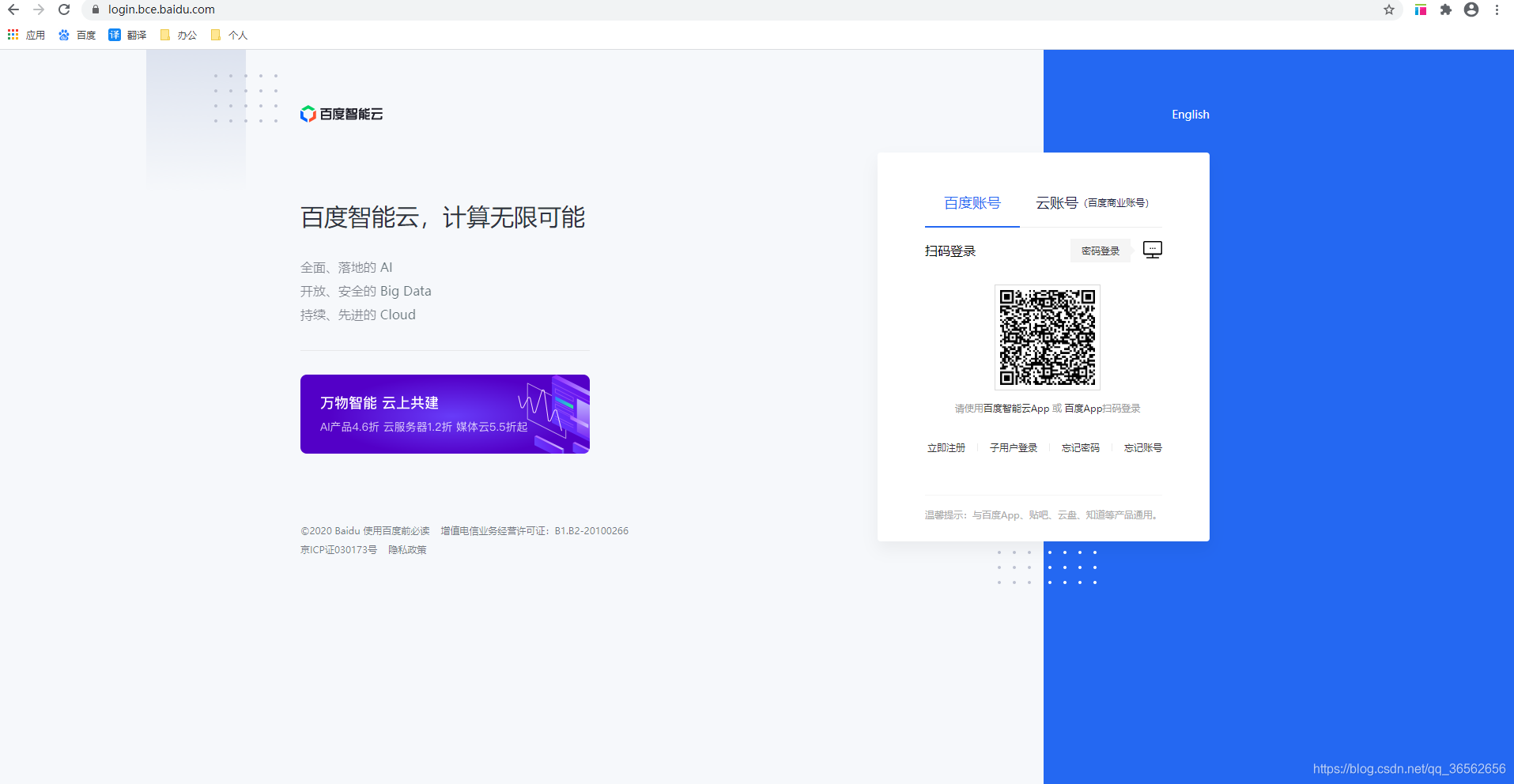Click 忘记密码 link

click(1081, 448)
